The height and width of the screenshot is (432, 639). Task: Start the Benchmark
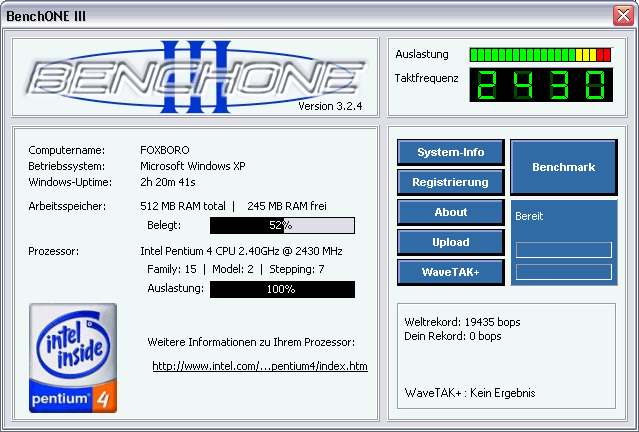point(564,167)
